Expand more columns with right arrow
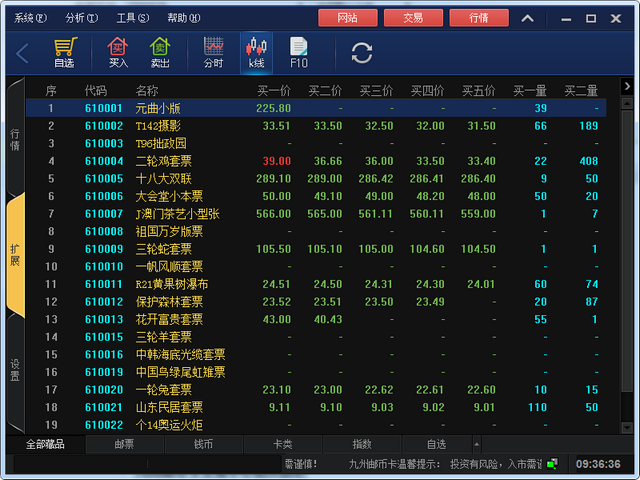The height and width of the screenshot is (480, 640). [627, 86]
